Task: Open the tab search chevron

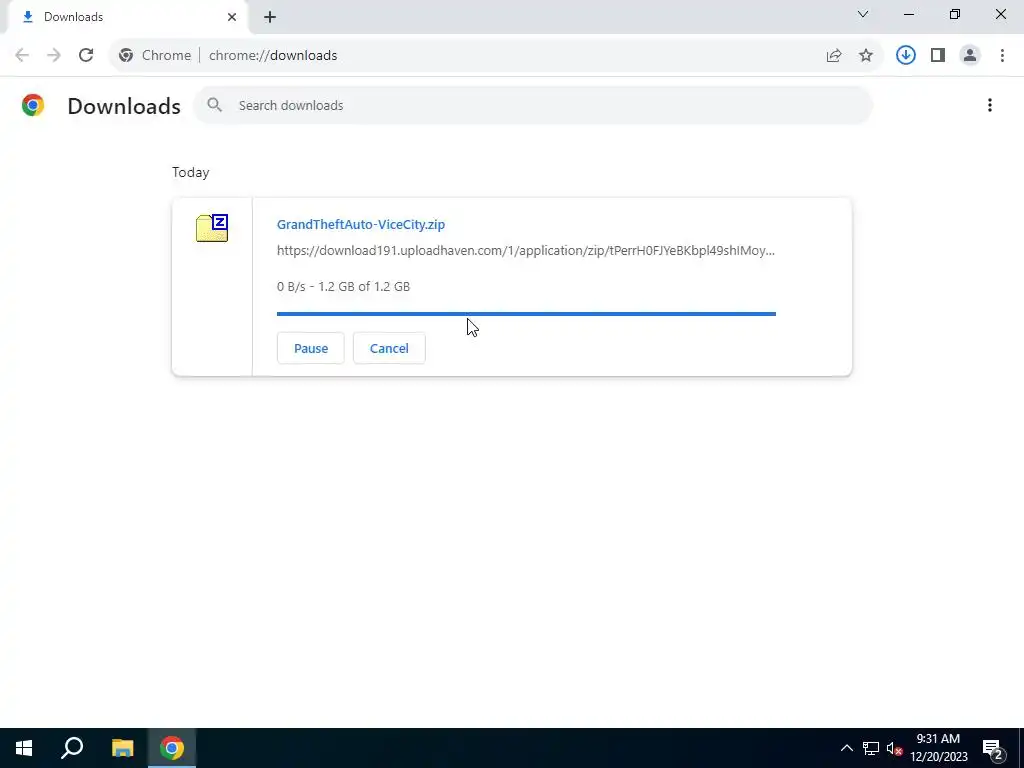Action: click(x=863, y=14)
